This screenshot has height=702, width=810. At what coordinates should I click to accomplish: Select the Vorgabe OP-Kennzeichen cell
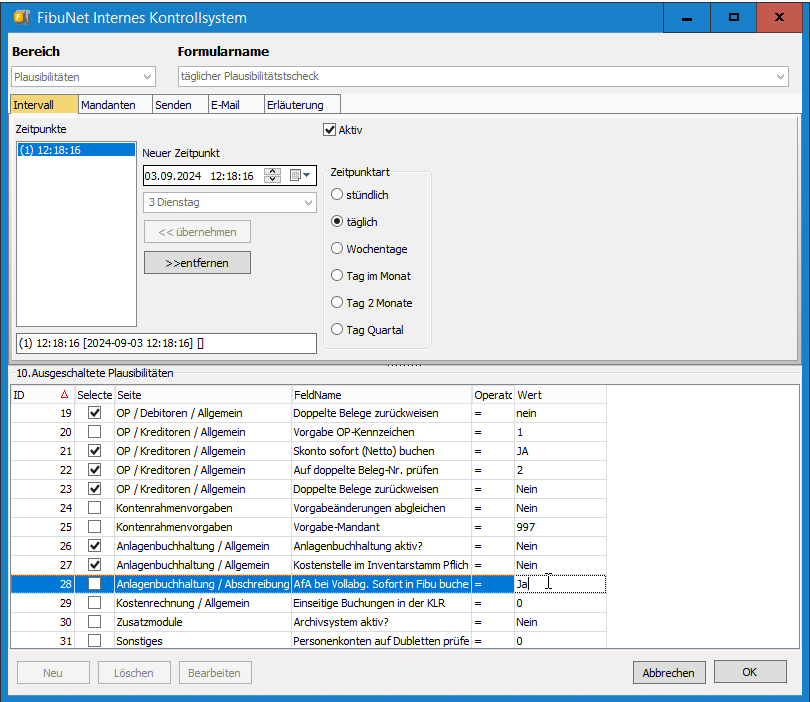(381, 432)
